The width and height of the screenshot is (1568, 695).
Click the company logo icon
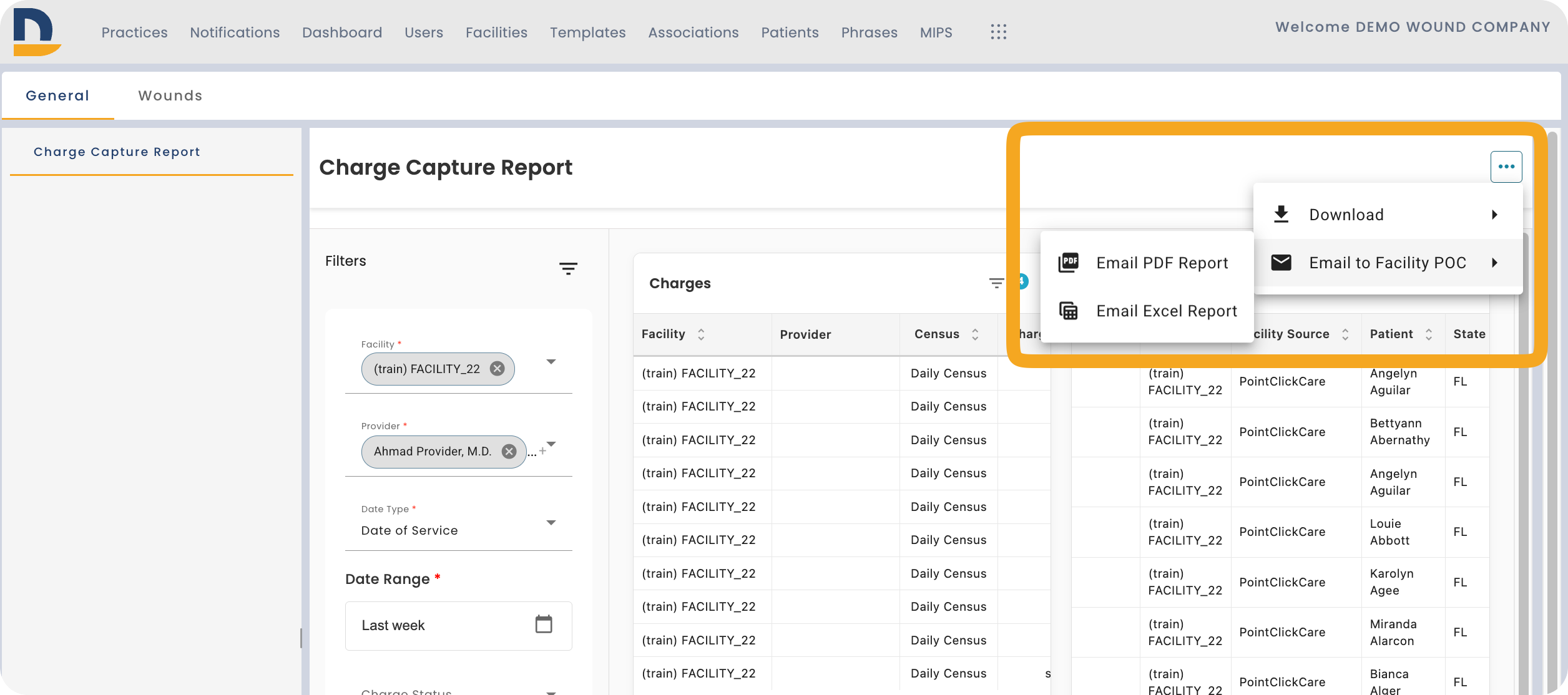click(x=37, y=32)
